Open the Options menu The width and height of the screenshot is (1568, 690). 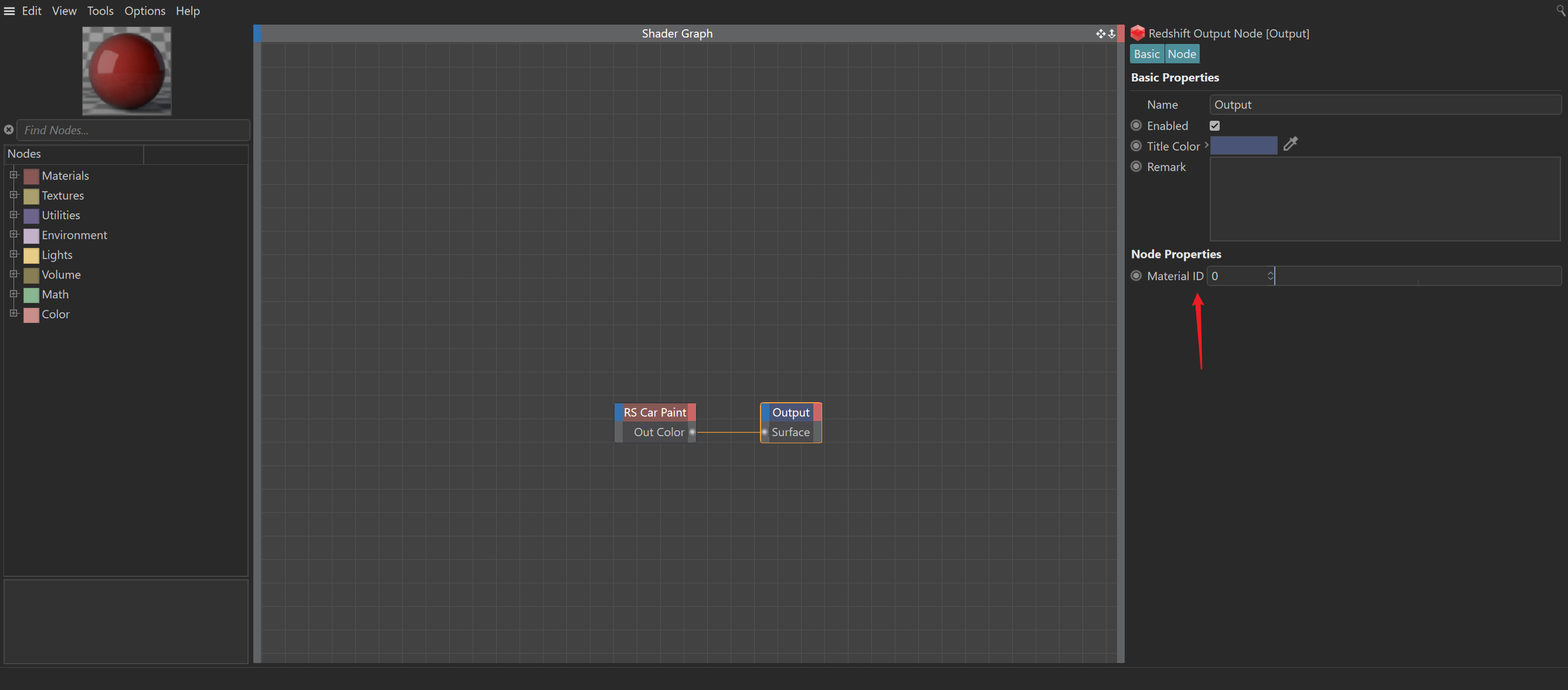pos(145,11)
